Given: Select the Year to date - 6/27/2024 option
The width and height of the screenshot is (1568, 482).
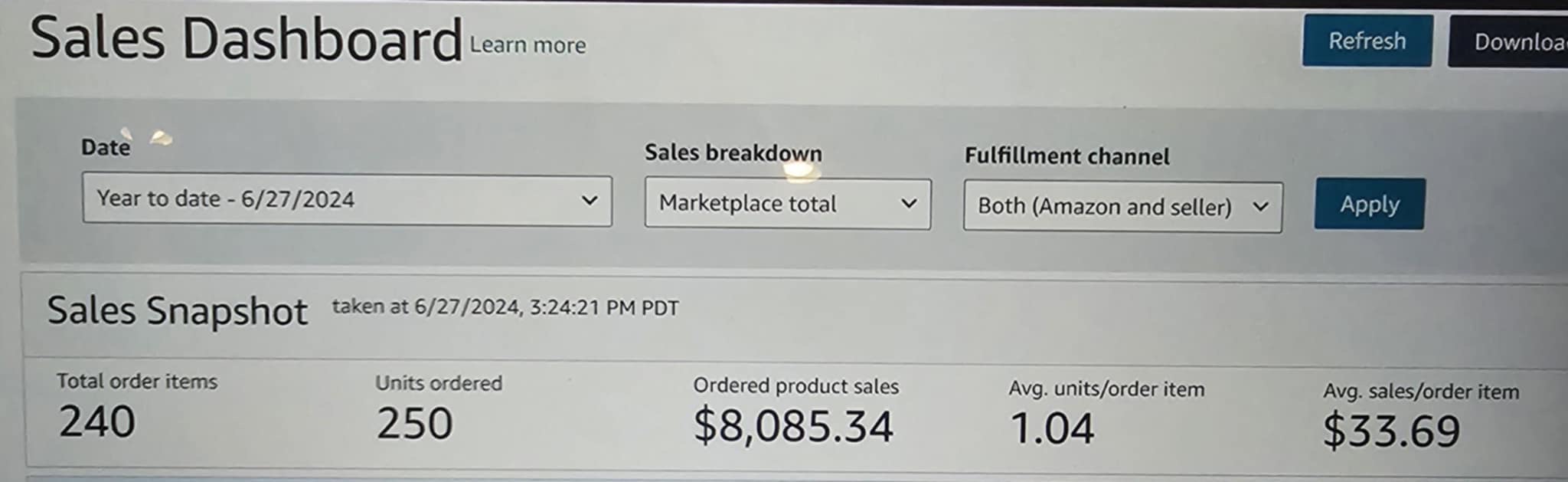Looking at the screenshot, I should (x=227, y=200).
